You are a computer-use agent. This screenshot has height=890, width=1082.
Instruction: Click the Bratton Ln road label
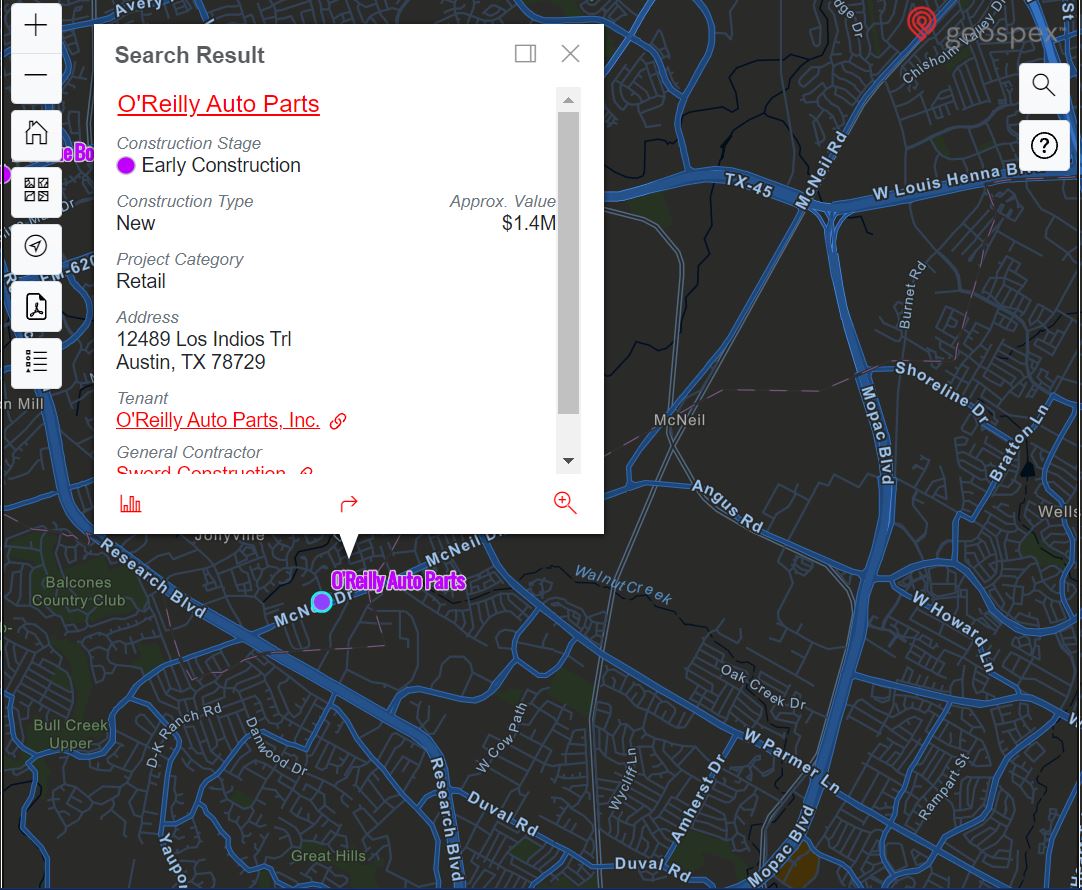pos(1019,442)
